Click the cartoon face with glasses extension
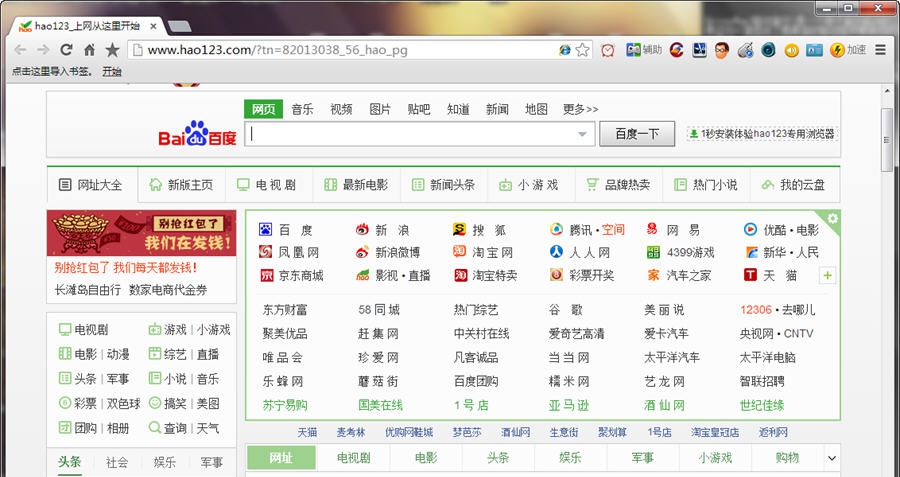Screen dimensions: 900x477 (x=721, y=50)
